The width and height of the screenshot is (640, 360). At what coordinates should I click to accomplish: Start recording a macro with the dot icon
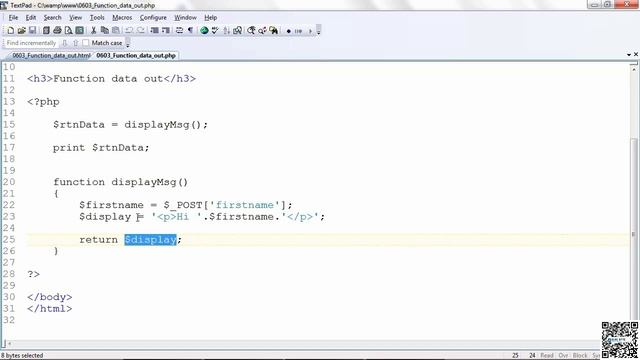(289, 31)
